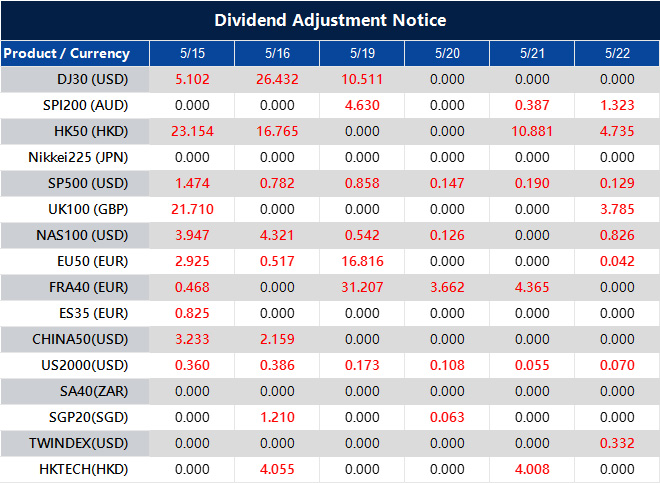Click the UK100 (GBP) product cell

click(79, 209)
